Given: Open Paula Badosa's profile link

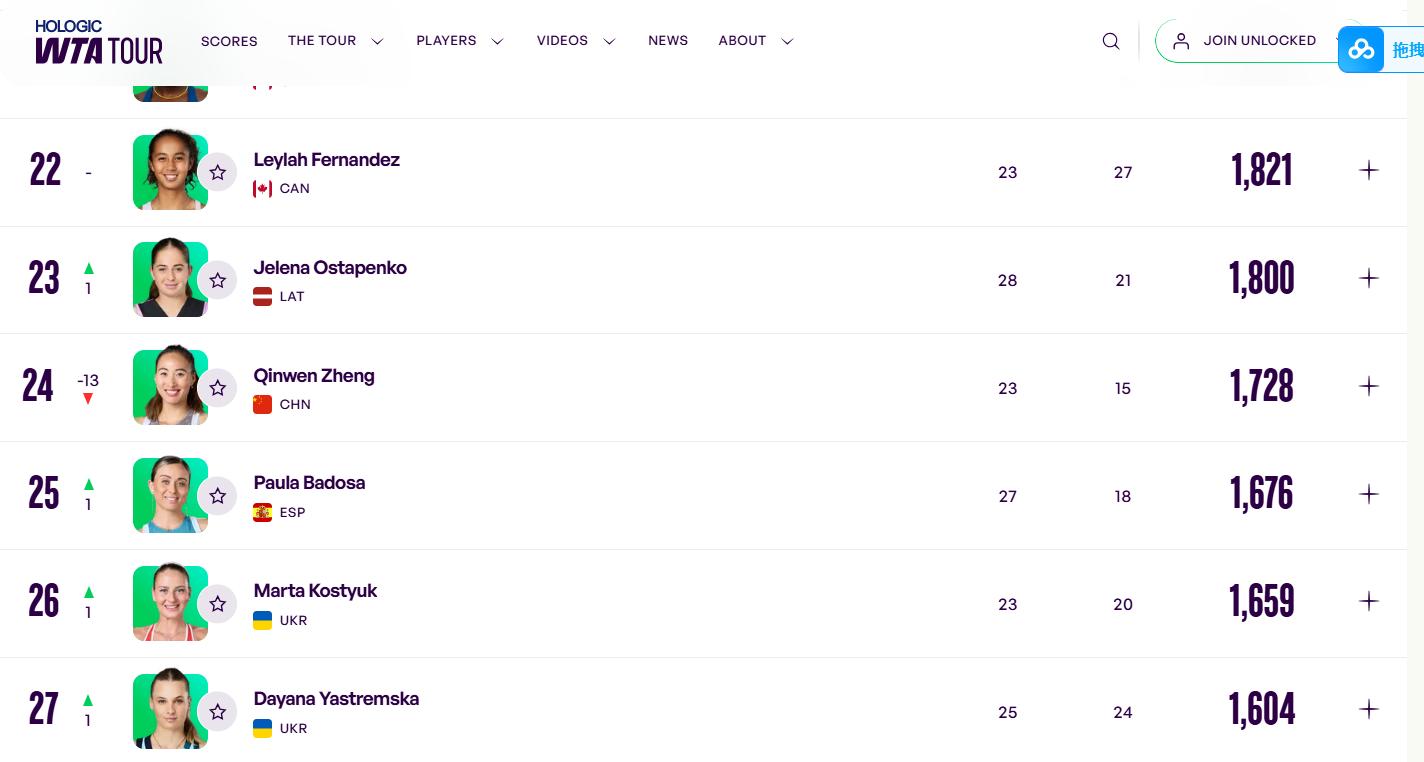Looking at the screenshot, I should [x=309, y=483].
